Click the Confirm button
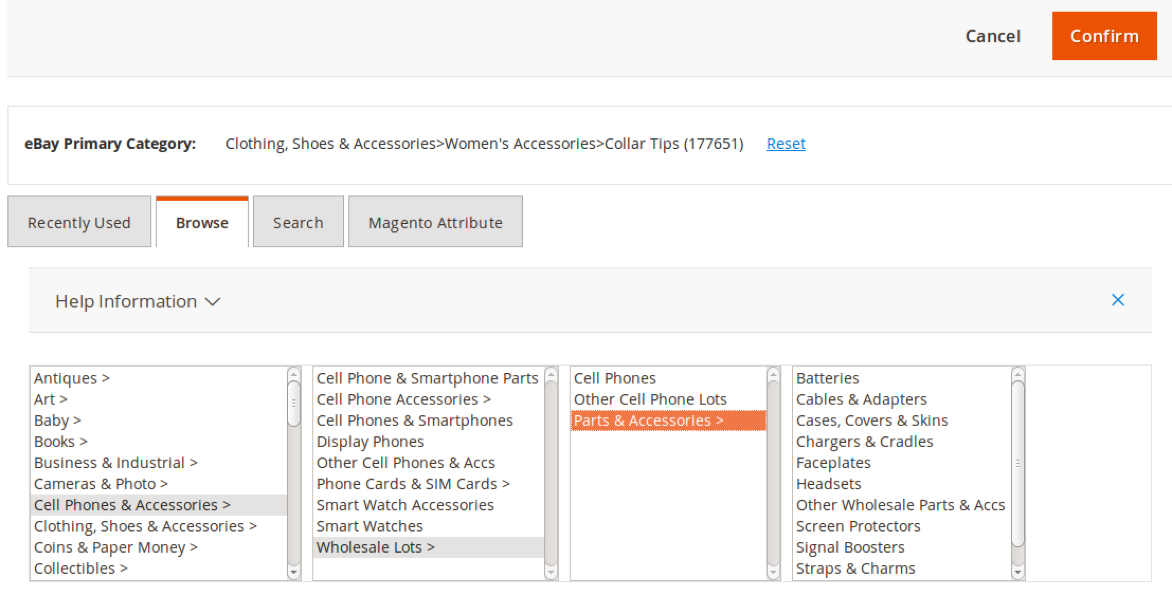The height and width of the screenshot is (597, 1172). click(x=1104, y=36)
